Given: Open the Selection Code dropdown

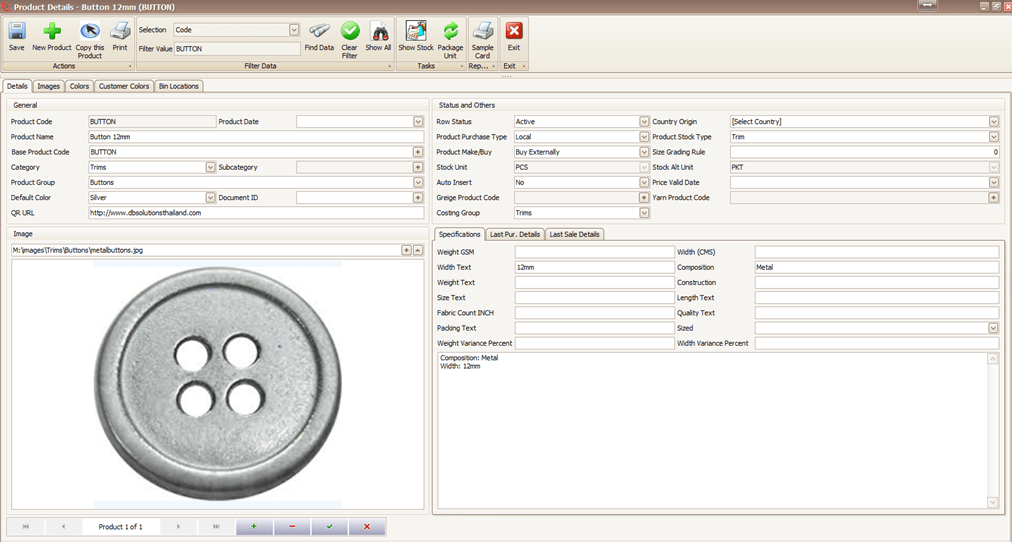Looking at the screenshot, I should 294,30.
